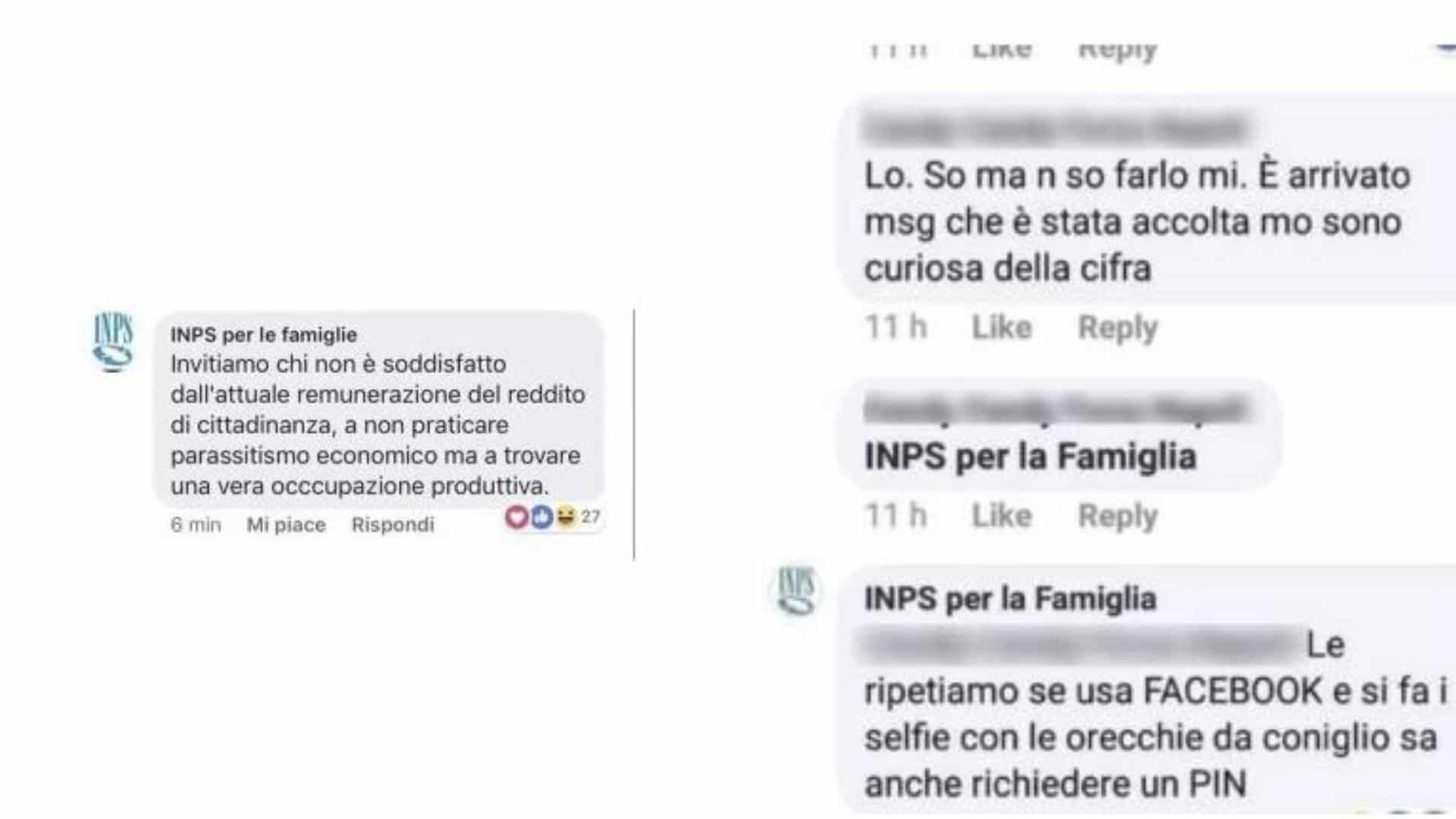Open the INPS per le famiglie profile name
Screen dimensions: 1456x819
[x=264, y=334]
